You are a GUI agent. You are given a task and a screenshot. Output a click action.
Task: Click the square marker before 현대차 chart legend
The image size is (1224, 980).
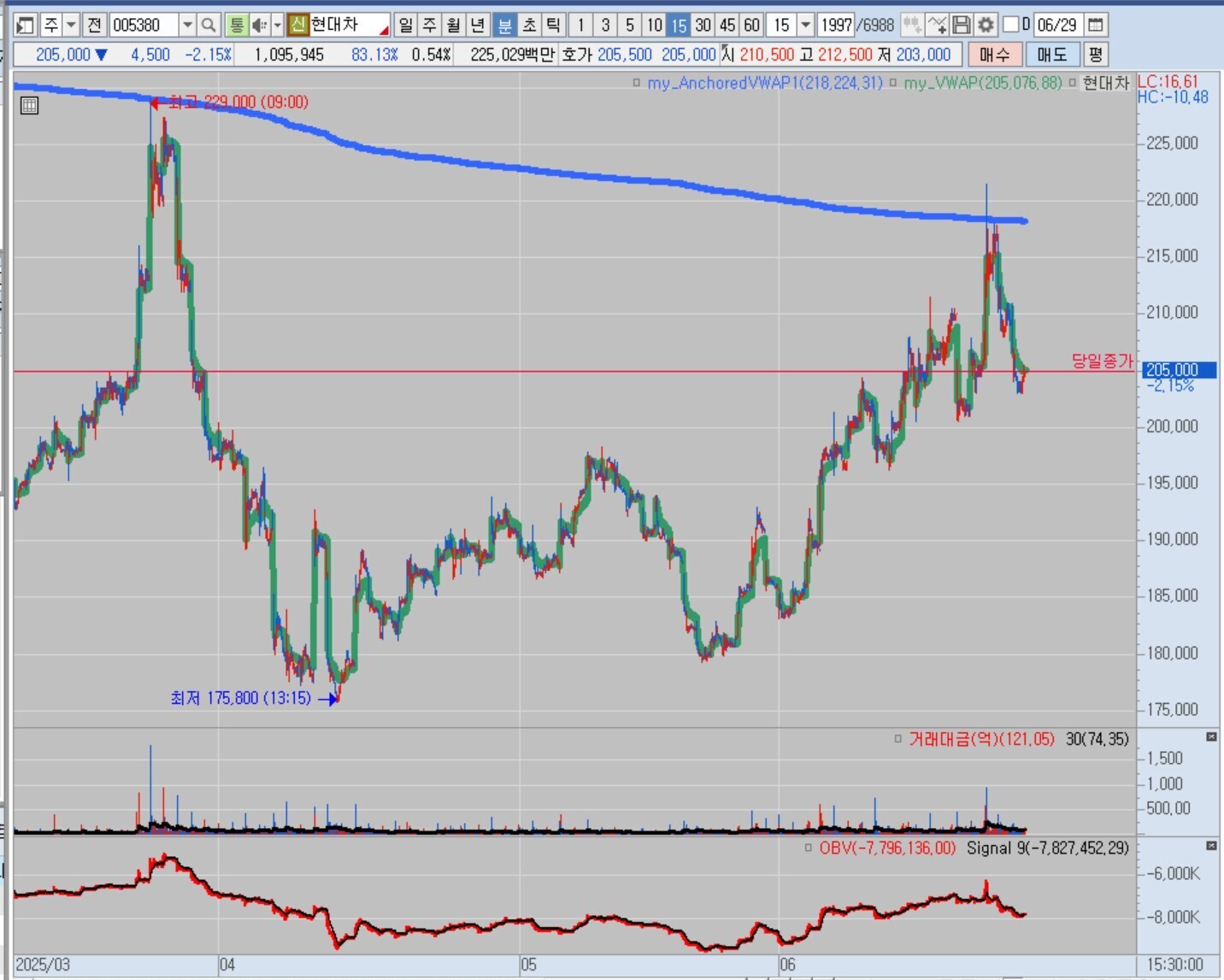tap(1072, 83)
